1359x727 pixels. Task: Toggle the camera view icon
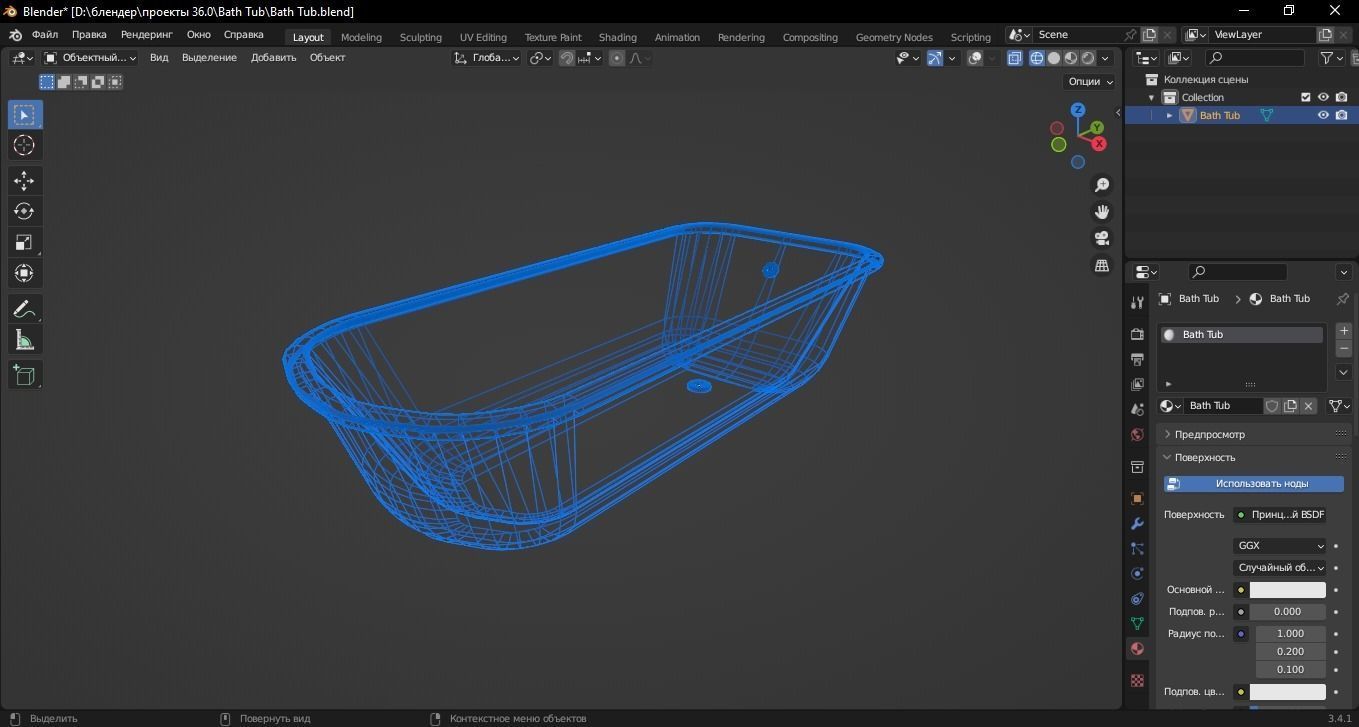1102,238
